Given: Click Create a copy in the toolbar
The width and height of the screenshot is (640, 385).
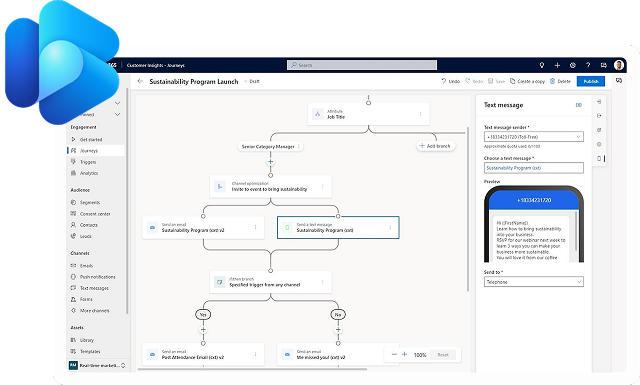Looking at the screenshot, I should (527, 81).
